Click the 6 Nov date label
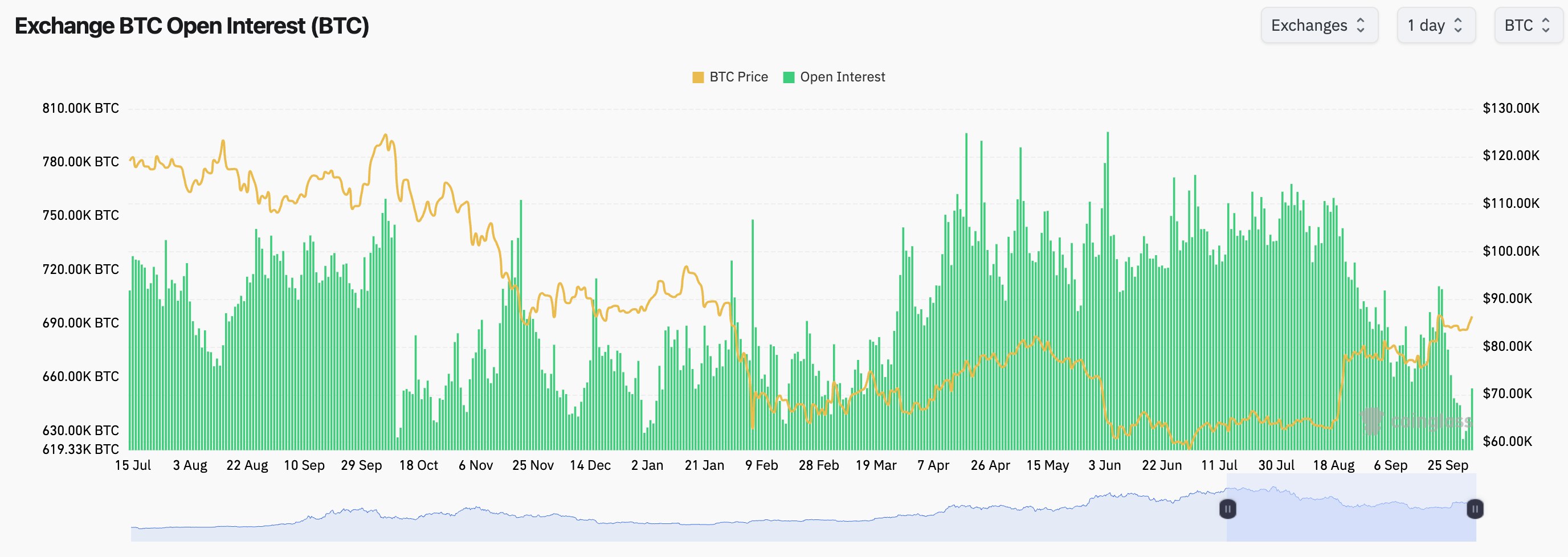The height and width of the screenshot is (557, 1568). (476, 465)
